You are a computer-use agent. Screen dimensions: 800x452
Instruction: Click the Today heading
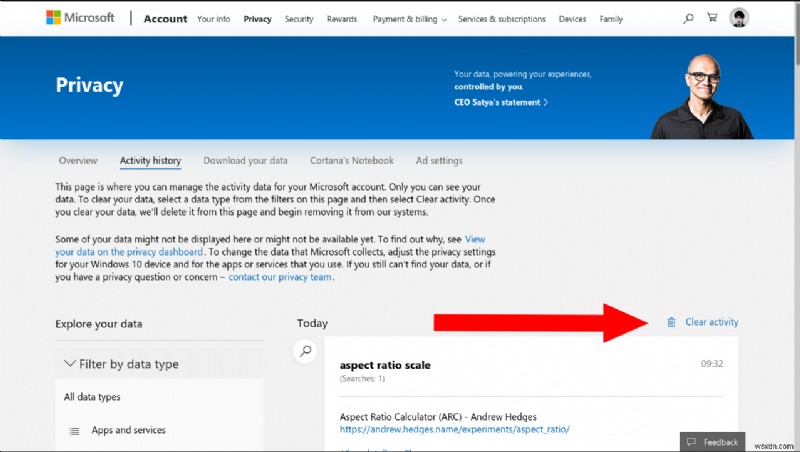(x=312, y=323)
